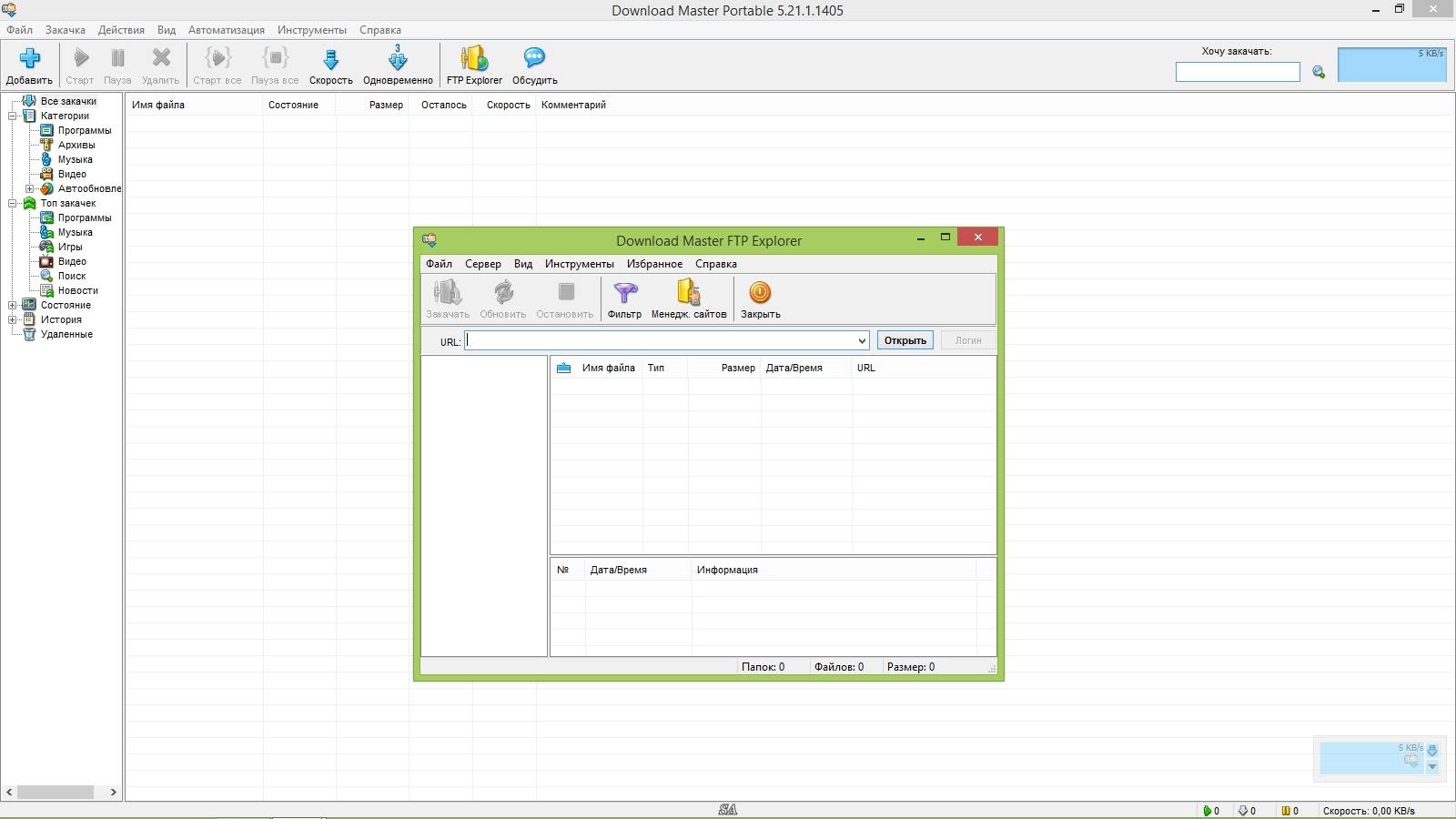Click the URL input field in FTP Explorer
Image resolution: width=1456 pixels, height=819 pixels.
click(x=661, y=340)
